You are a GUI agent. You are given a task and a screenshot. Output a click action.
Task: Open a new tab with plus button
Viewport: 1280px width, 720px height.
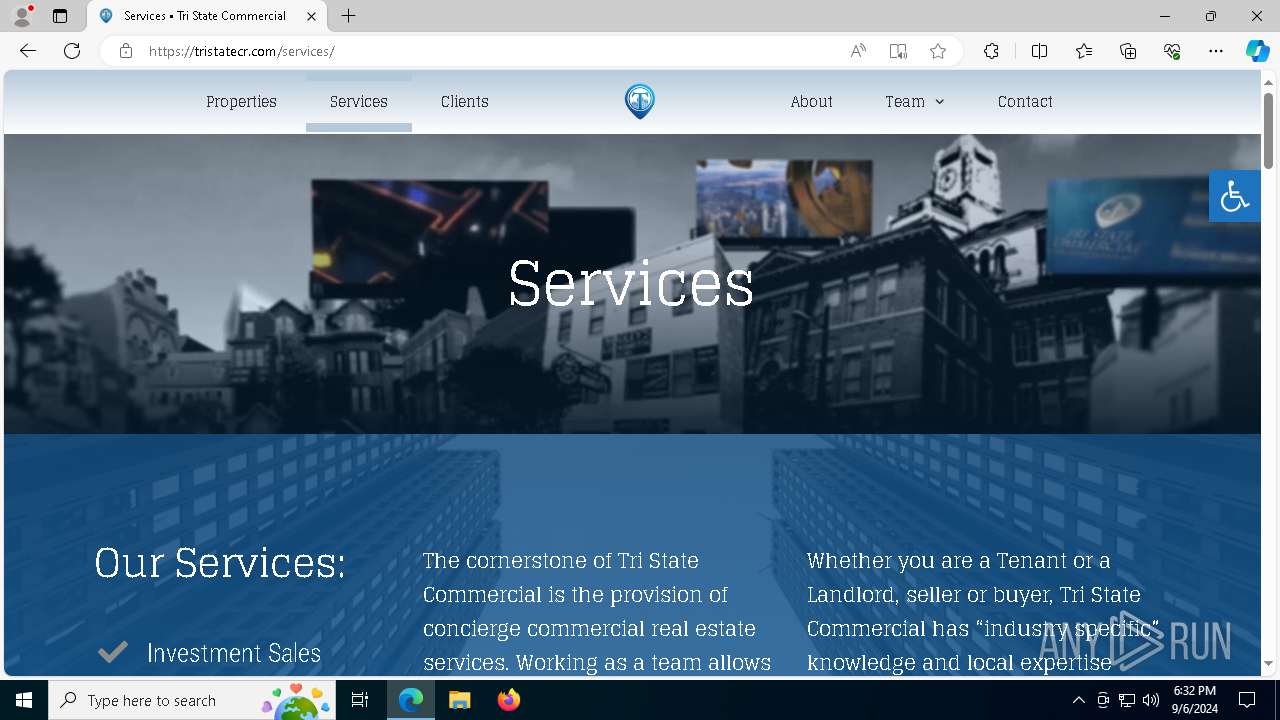[x=348, y=16]
